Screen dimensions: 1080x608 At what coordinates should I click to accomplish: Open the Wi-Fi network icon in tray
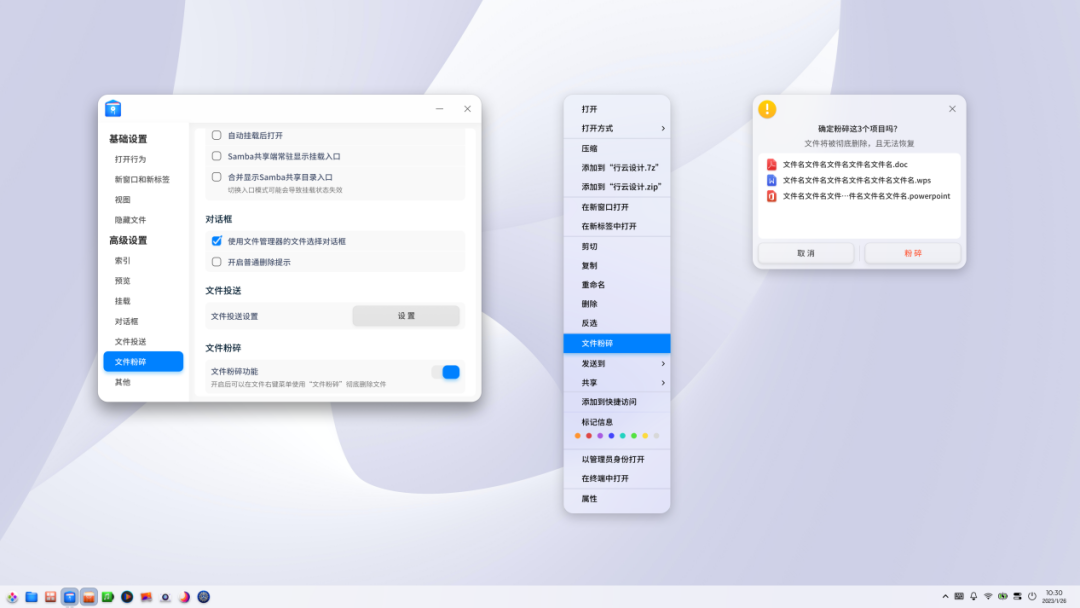[x=988, y=596]
